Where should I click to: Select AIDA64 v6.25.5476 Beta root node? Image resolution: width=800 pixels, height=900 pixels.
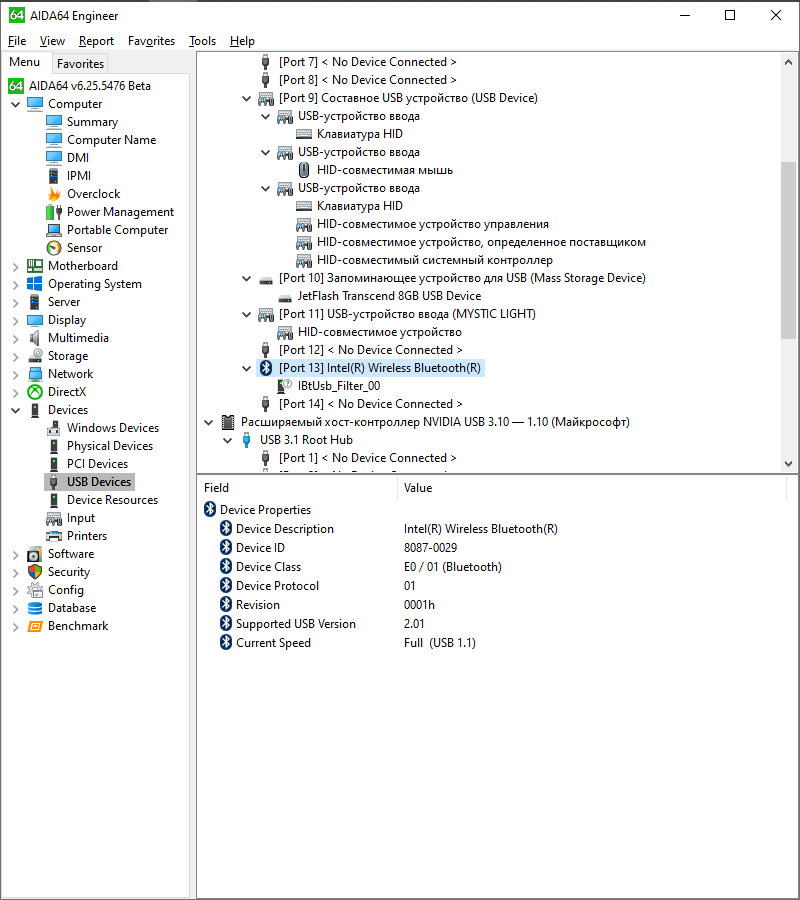click(90, 86)
